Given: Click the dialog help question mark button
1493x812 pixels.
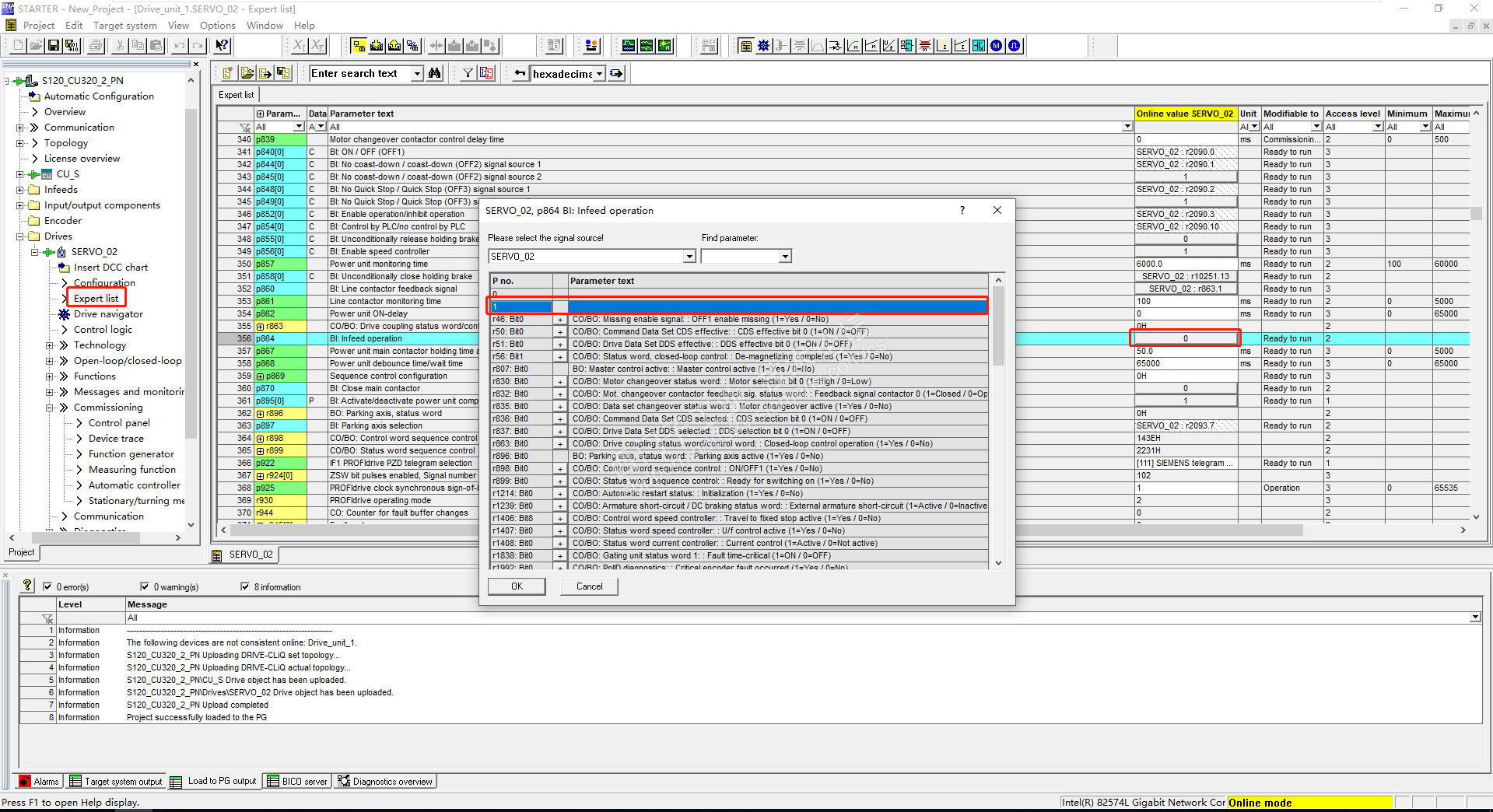Looking at the screenshot, I should [962, 210].
